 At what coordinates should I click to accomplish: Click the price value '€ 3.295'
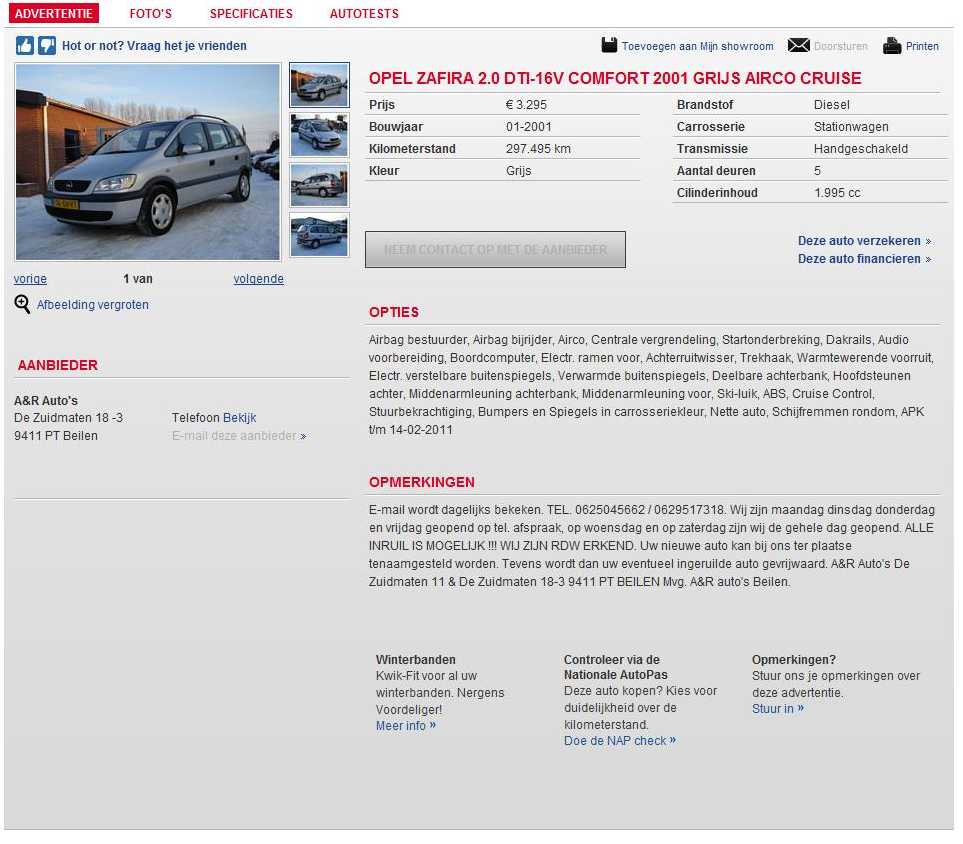click(x=526, y=105)
